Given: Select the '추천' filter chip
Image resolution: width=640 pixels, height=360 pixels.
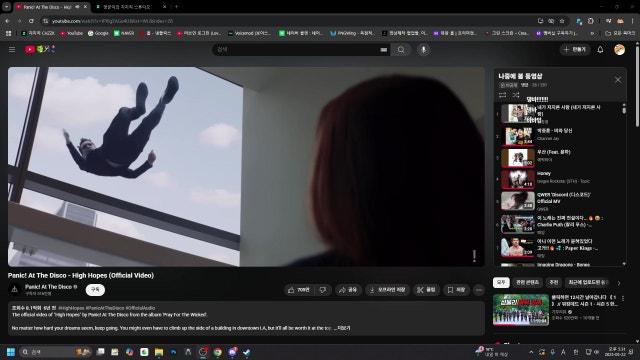Looking at the screenshot, I should (x=554, y=282).
